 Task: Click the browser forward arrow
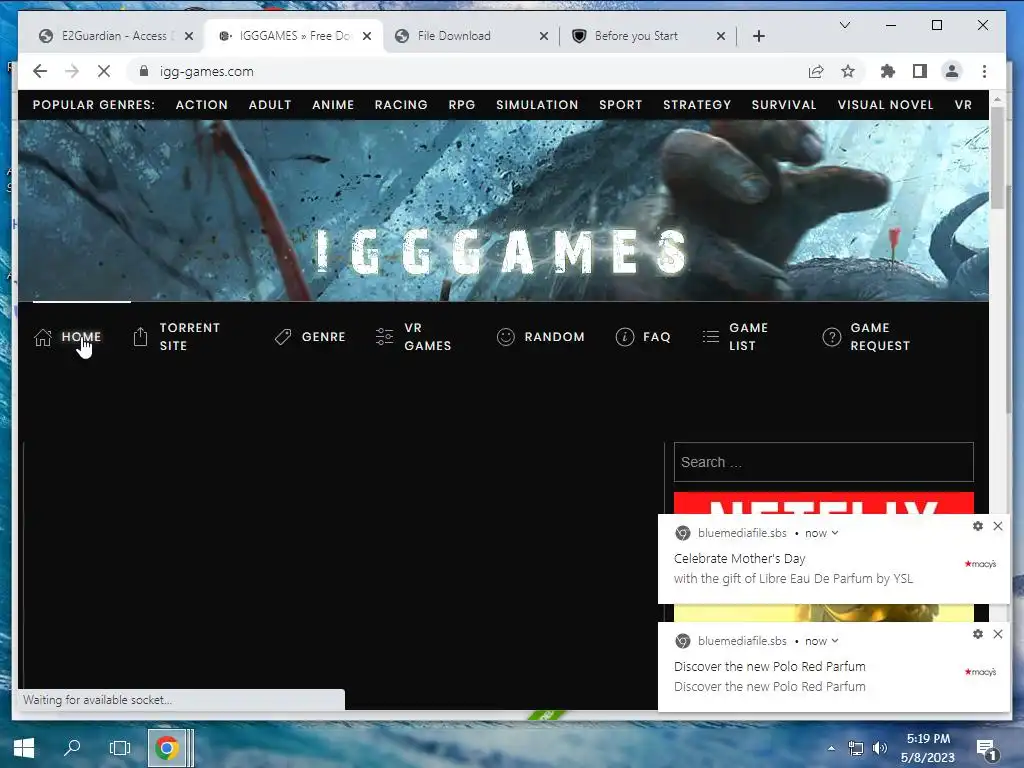72,71
